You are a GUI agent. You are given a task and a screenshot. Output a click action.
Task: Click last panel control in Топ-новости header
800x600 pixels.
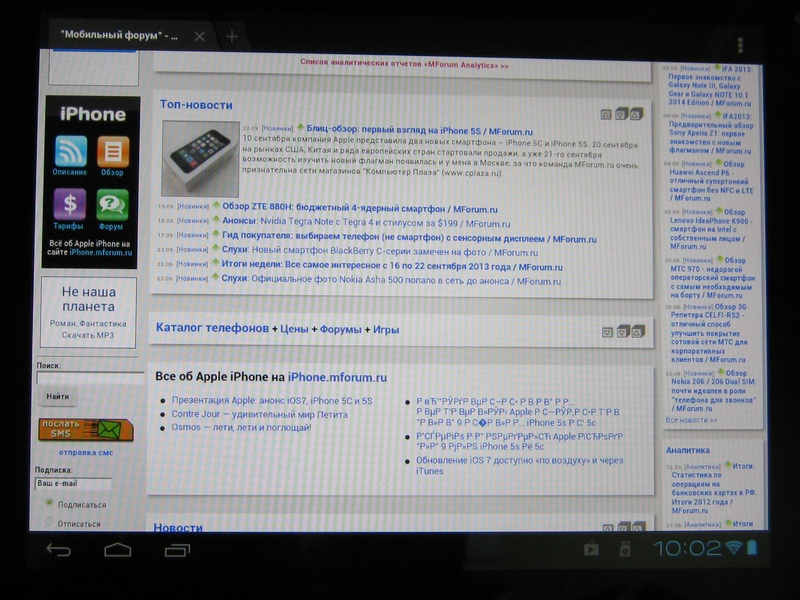pyautogui.click(x=636, y=114)
